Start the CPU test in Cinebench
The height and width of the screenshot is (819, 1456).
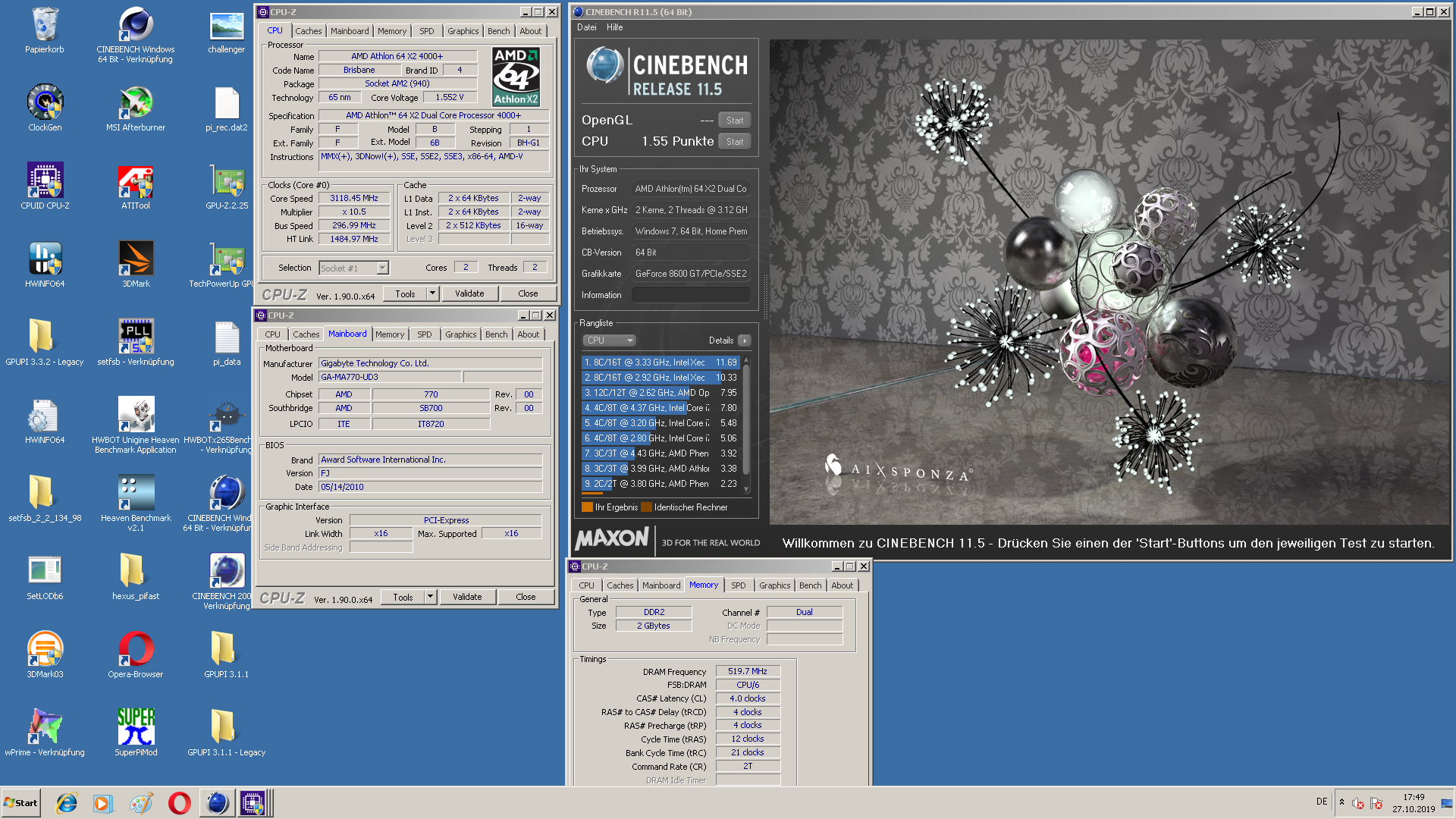pyautogui.click(x=734, y=141)
